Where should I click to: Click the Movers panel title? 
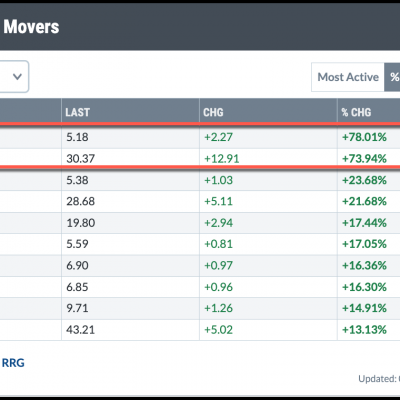click(x=31, y=27)
